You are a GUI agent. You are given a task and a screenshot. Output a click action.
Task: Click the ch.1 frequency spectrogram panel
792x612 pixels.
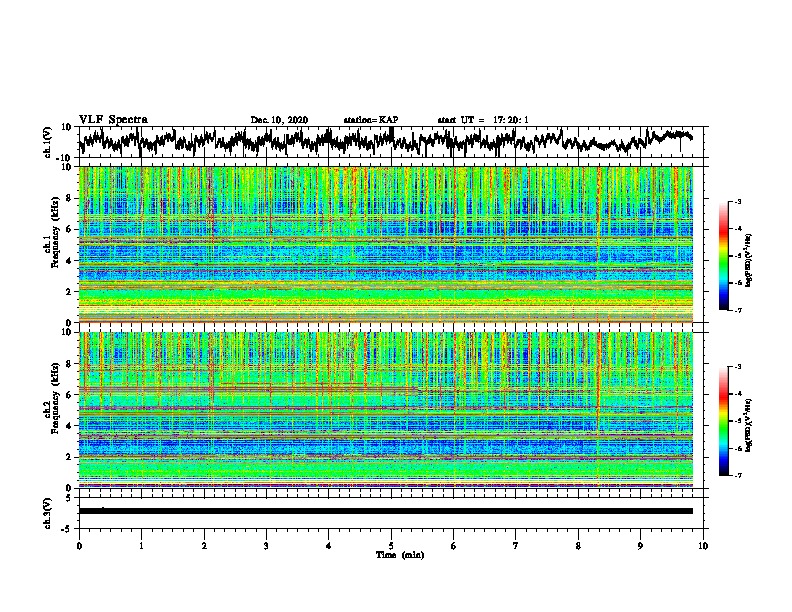386,244
